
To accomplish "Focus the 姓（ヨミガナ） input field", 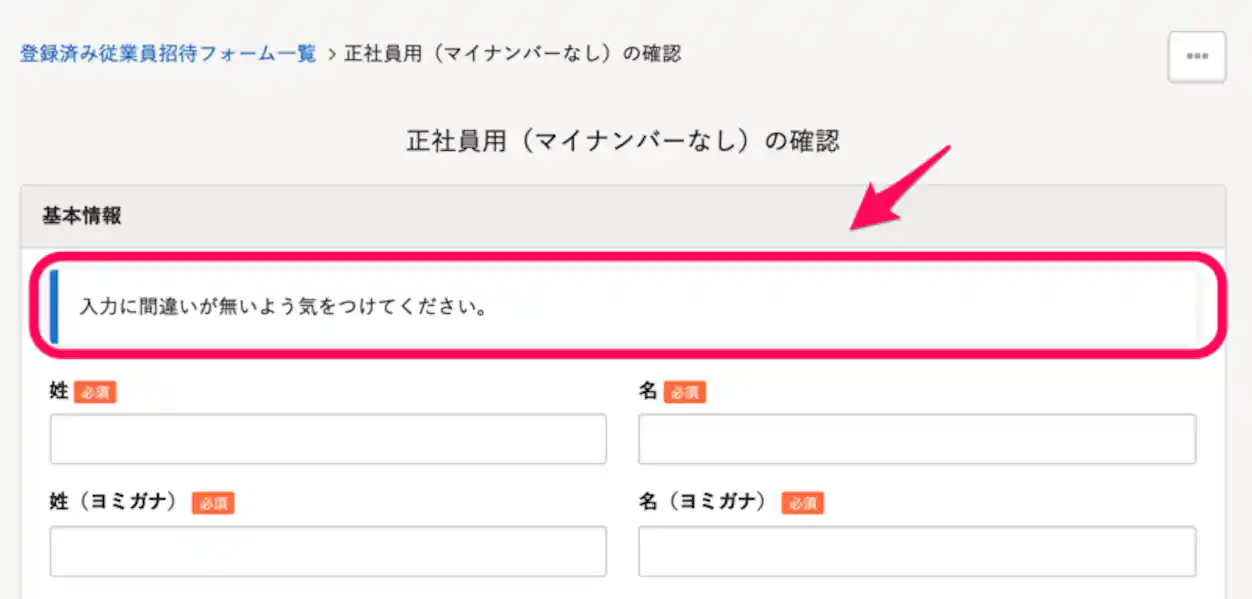I will pyautogui.click(x=327, y=550).
